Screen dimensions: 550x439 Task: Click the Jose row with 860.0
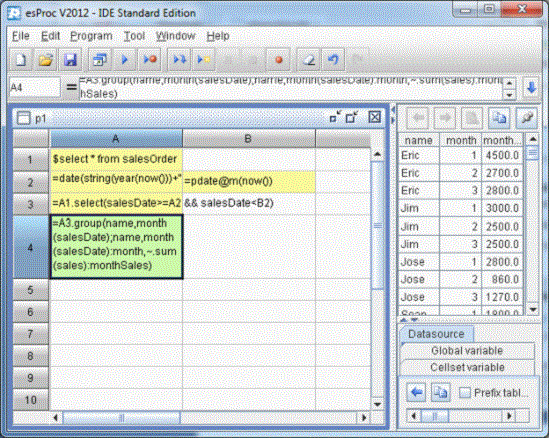pos(460,279)
